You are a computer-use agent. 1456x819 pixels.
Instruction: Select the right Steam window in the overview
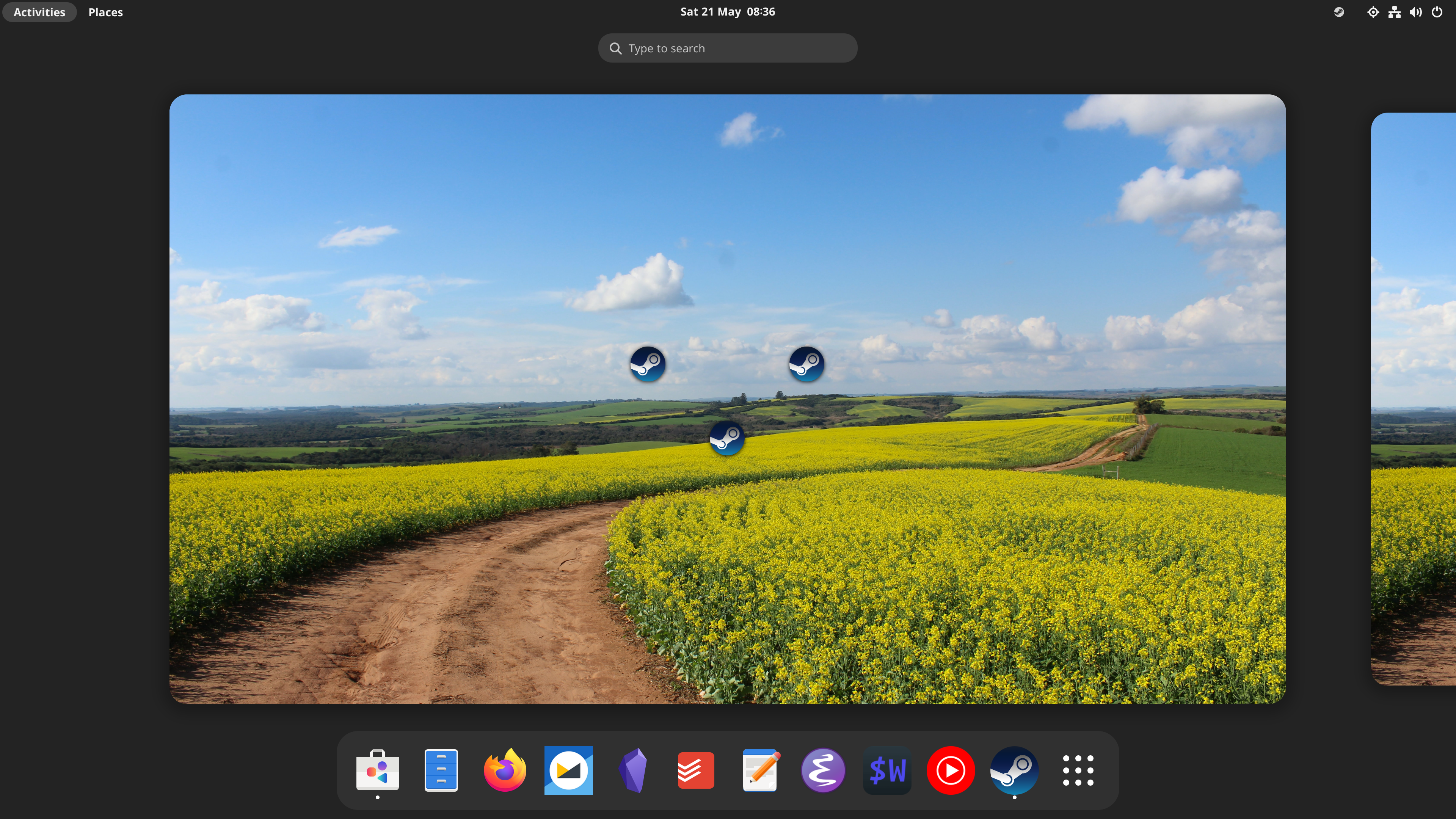(x=806, y=364)
